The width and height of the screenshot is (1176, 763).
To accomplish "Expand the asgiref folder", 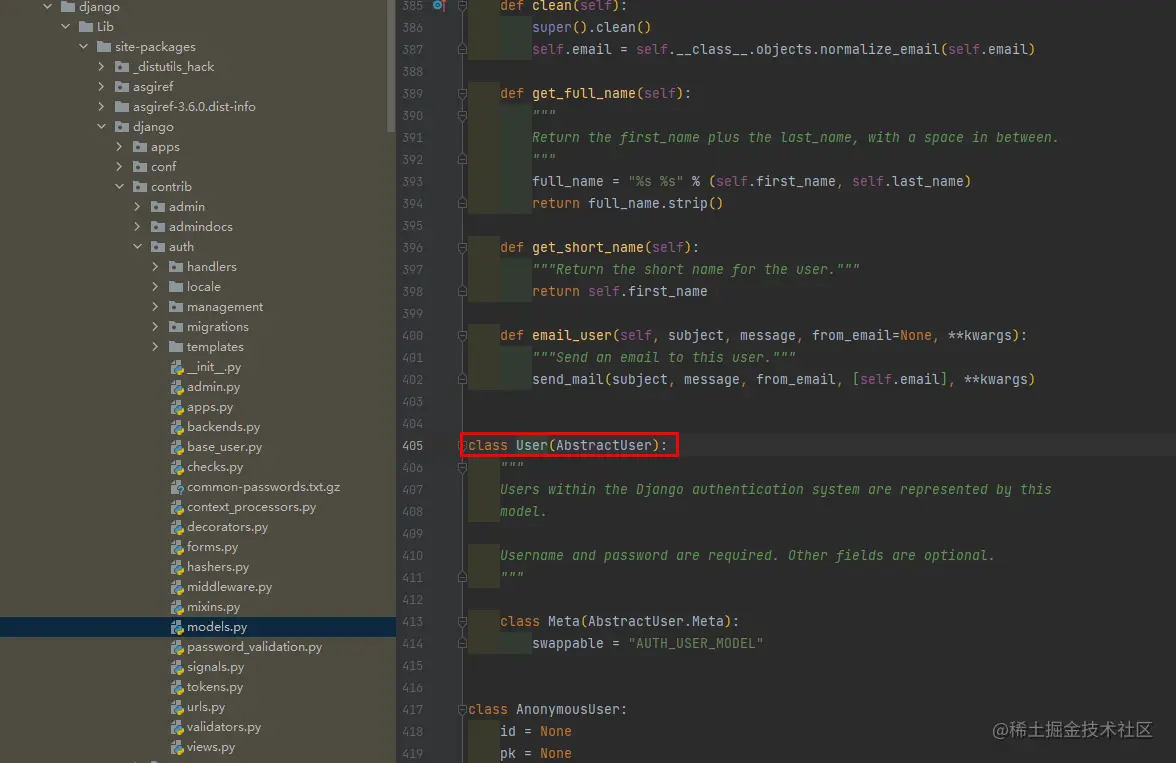I will 101,86.
